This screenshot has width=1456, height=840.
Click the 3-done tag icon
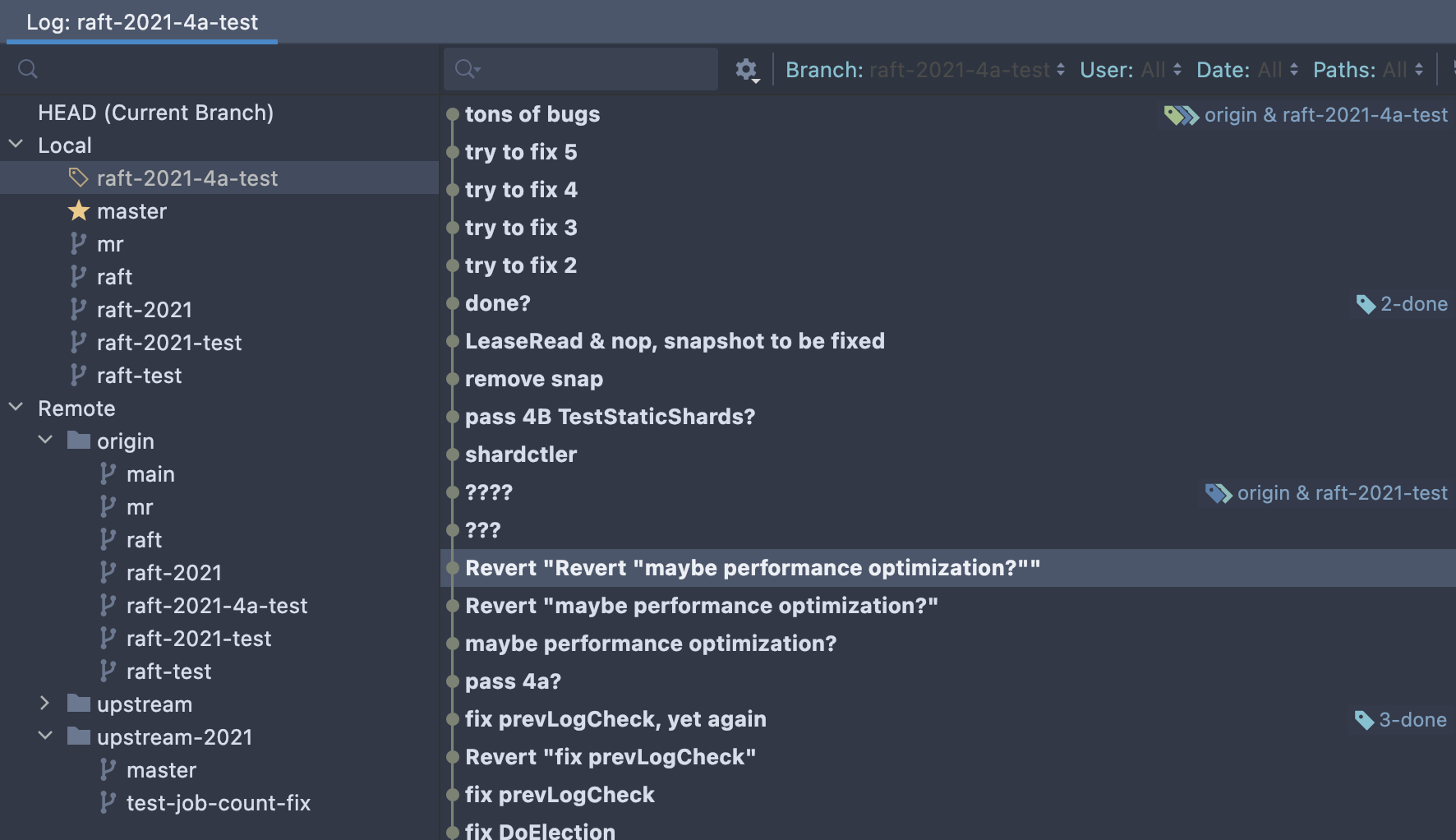pyautogui.click(x=1363, y=720)
